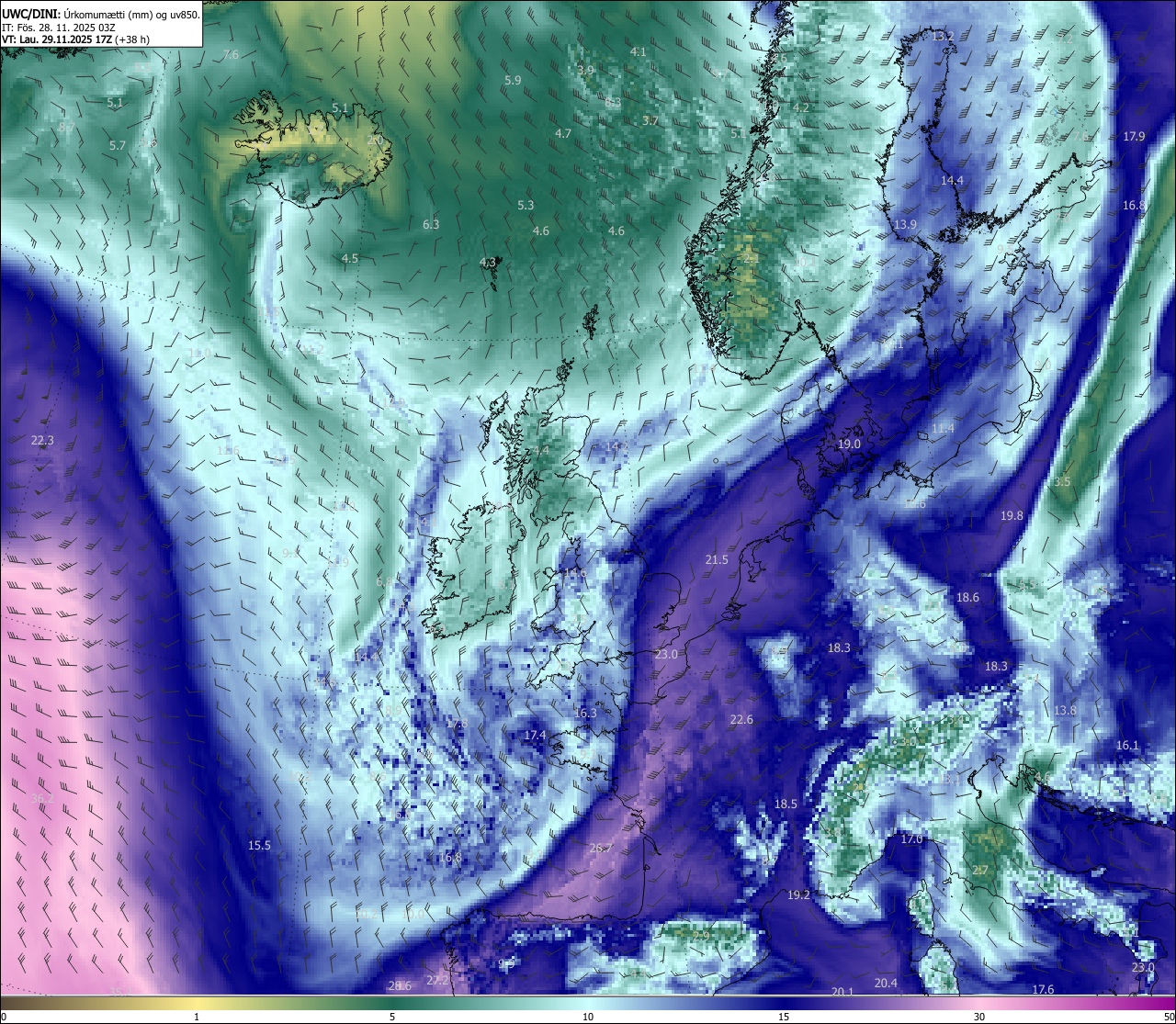The image size is (1176, 1024).
Task: Click the 4.2 value over northern Norway
Action: tap(801, 108)
